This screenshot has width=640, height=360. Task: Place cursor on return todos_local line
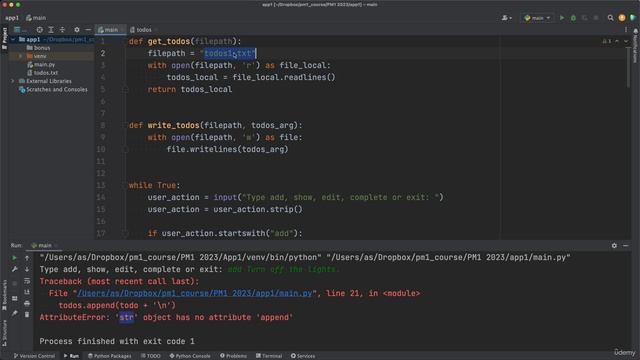(x=190, y=89)
